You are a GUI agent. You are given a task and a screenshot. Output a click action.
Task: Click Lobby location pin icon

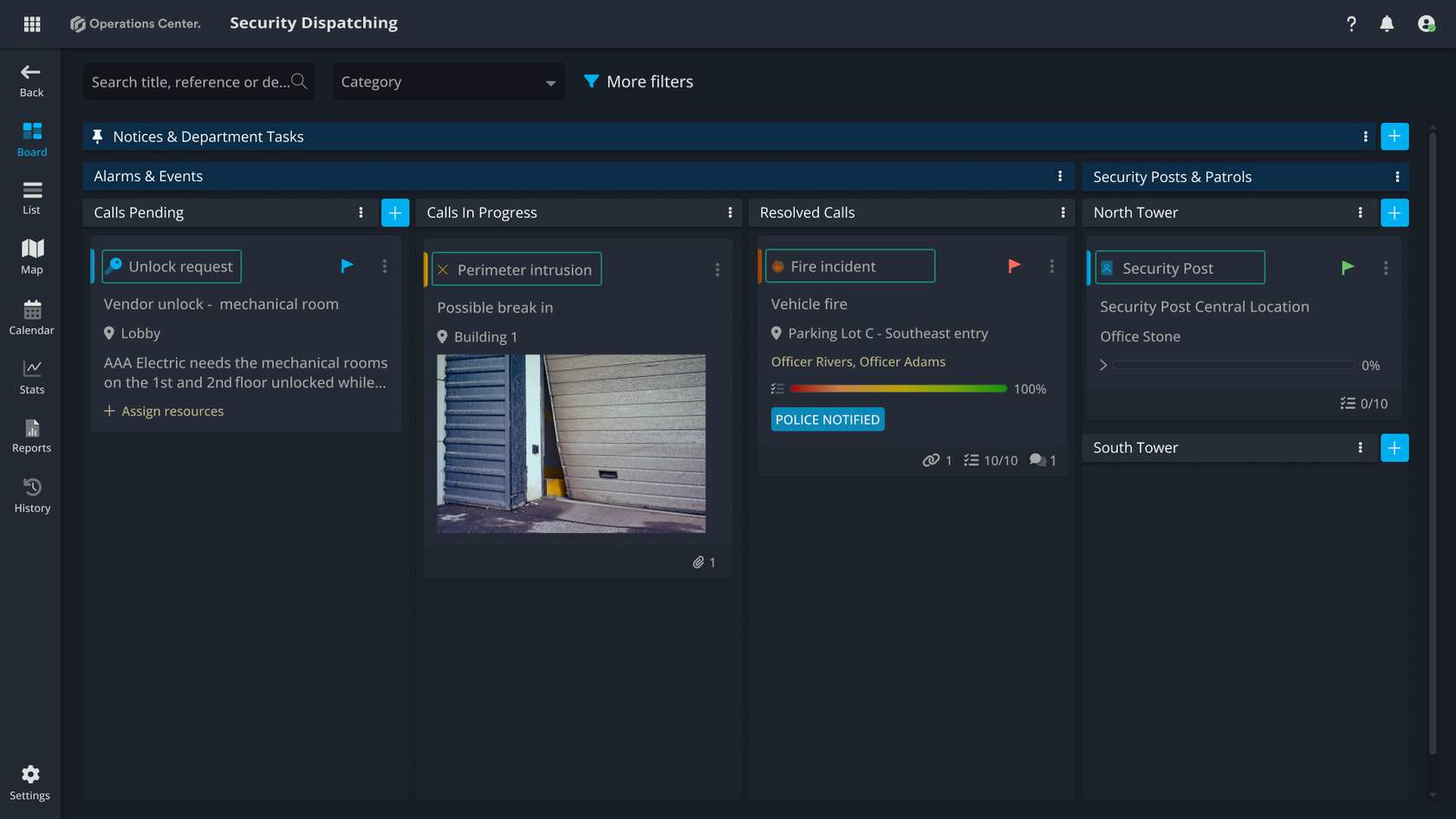point(109,333)
